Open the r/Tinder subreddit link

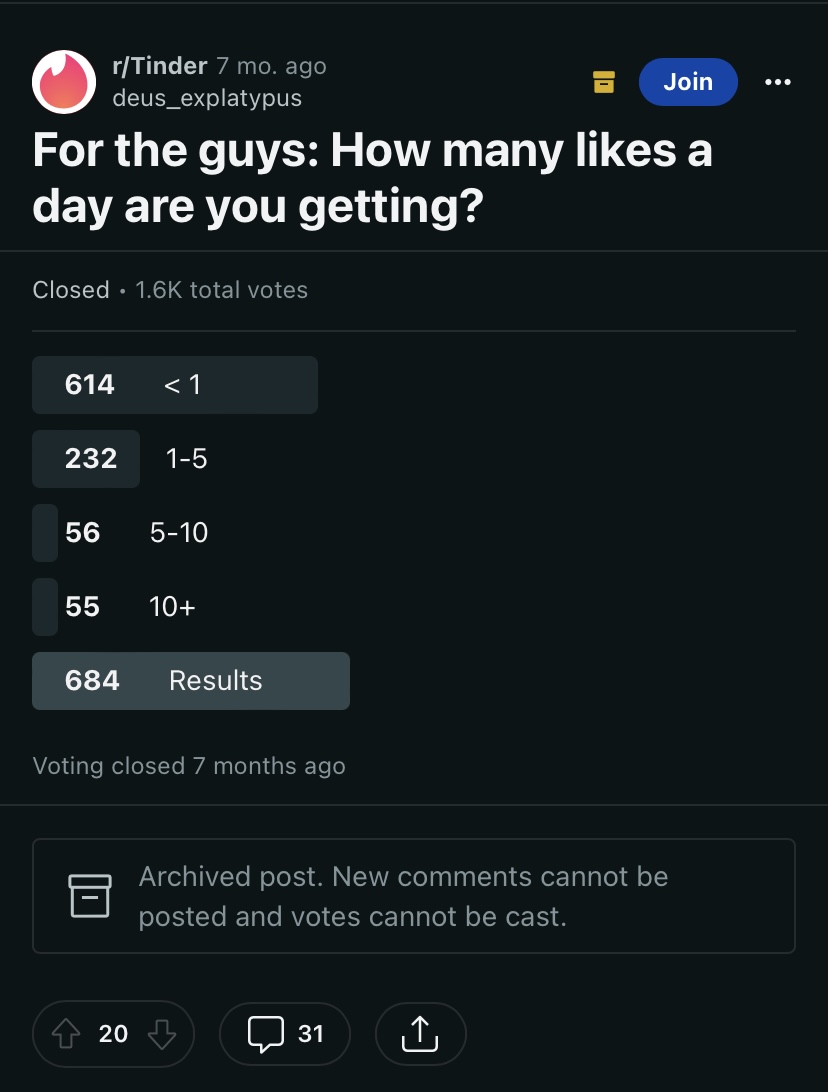(159, 65)
